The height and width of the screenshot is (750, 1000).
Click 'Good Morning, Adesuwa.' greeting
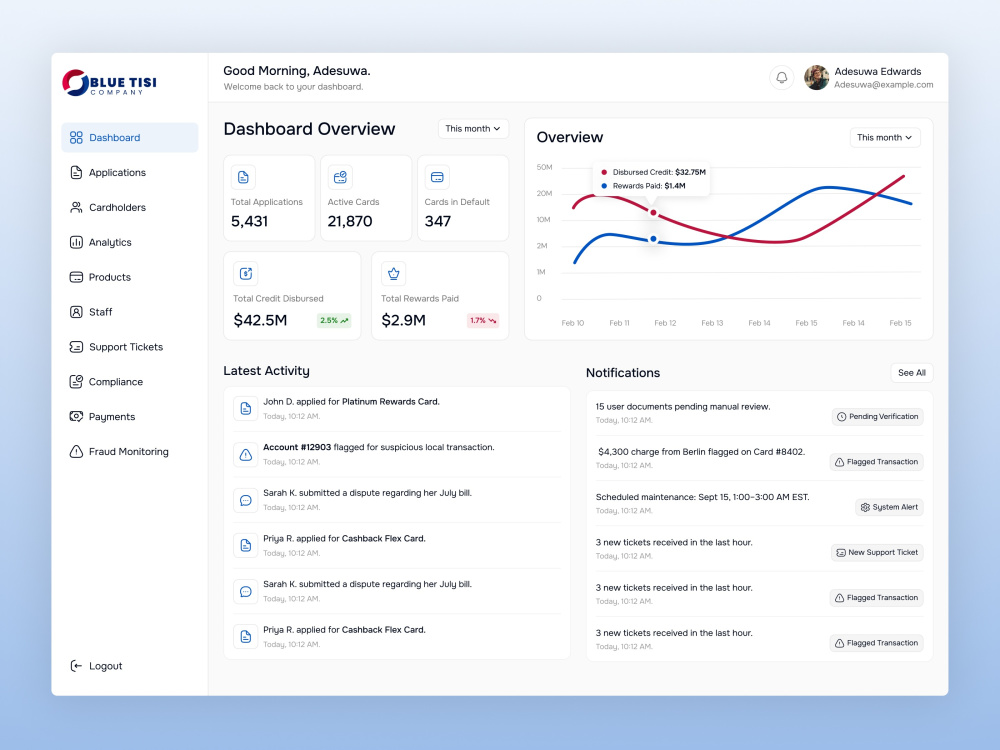pos(297,71)
